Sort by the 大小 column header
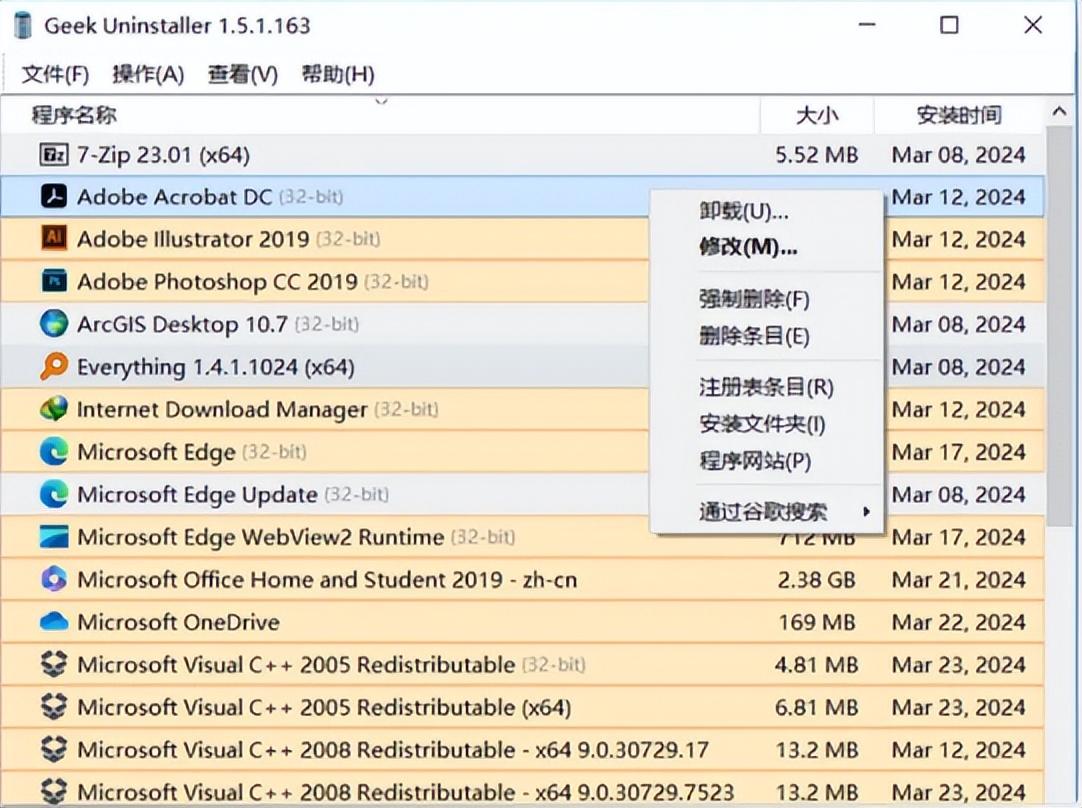Viewport: 1082px width, 808px height. (x=817, y=115)
